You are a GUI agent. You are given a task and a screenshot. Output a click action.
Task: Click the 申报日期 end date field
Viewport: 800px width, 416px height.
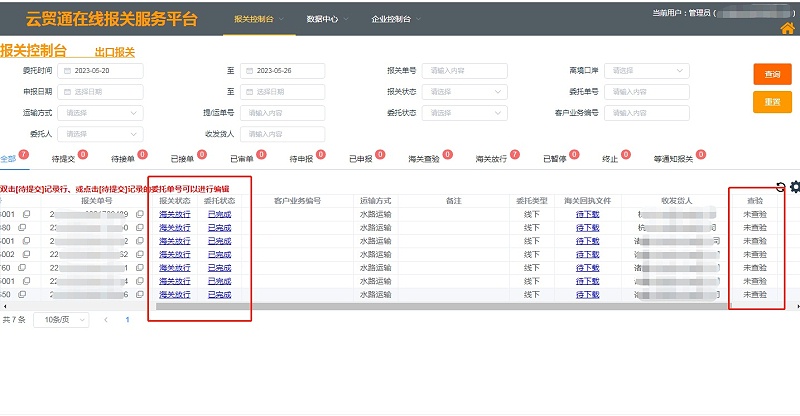[x=282, y=91]
